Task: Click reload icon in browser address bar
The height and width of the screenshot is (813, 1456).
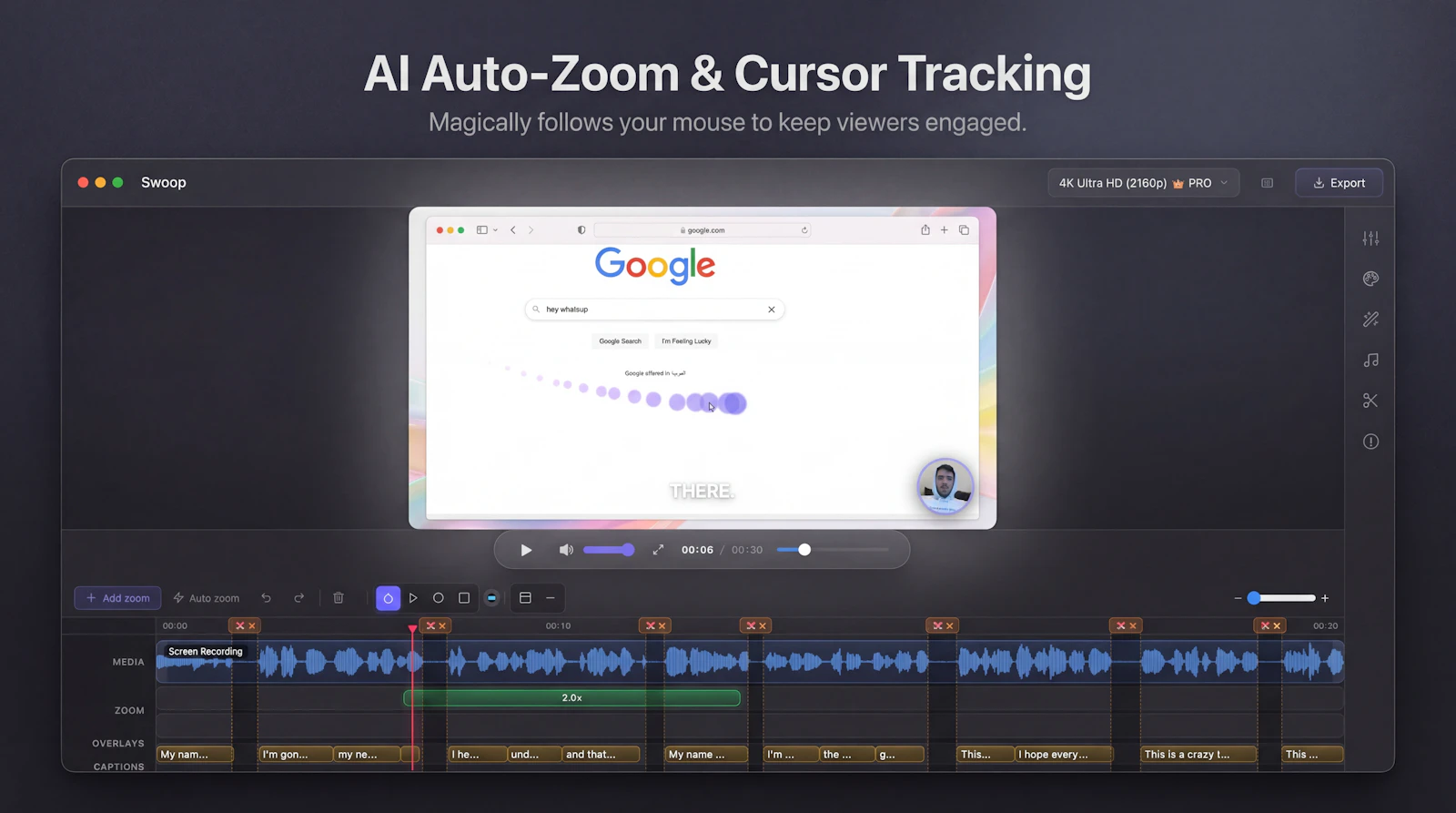Action: click(804, 230)
